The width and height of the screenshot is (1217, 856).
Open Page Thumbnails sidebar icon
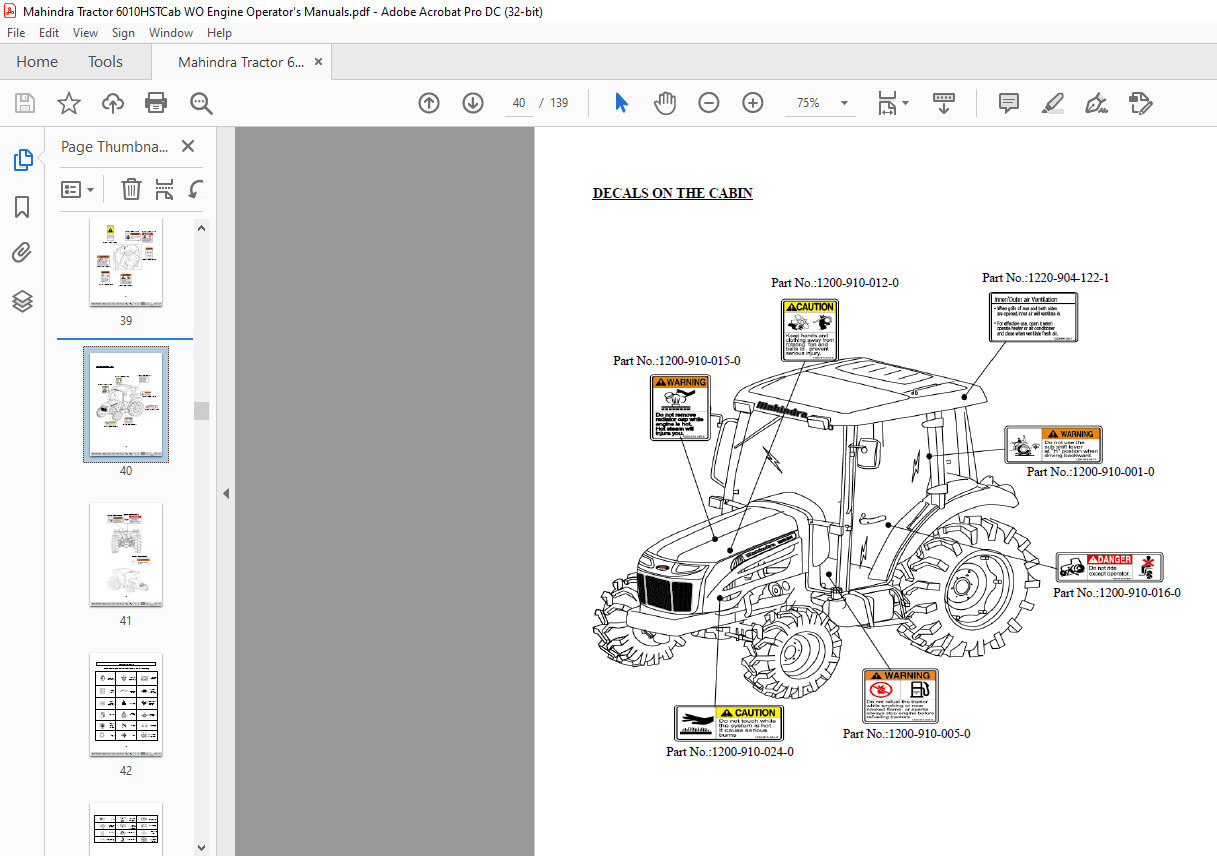22,160
